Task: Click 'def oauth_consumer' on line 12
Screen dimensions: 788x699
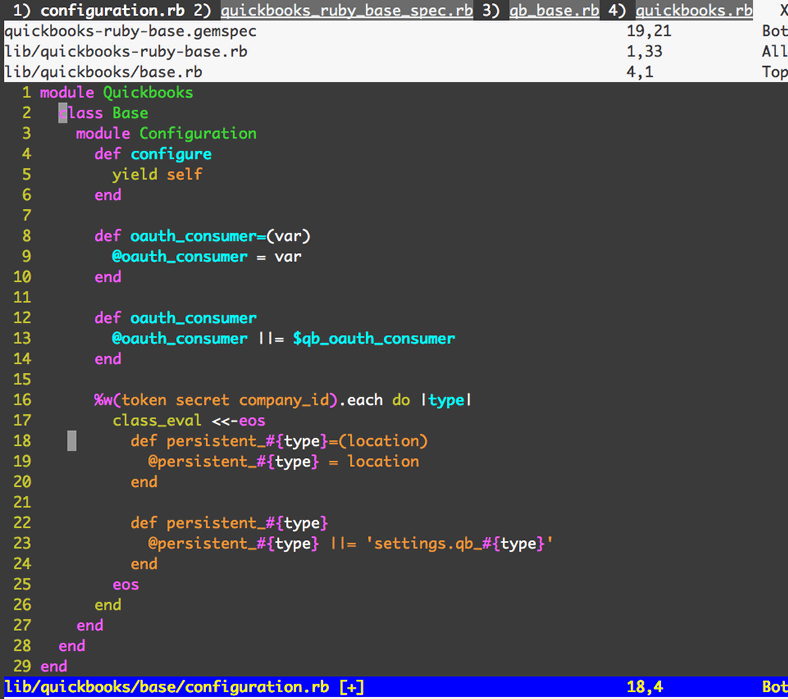Action: point(175,318)
